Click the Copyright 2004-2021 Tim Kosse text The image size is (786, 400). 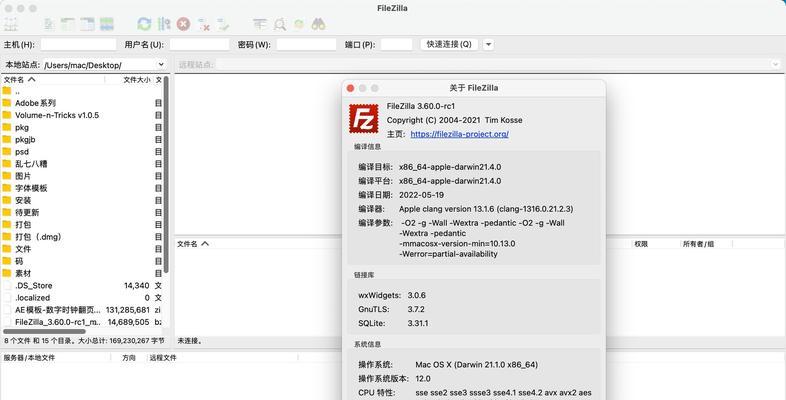(x=454, y=120)
